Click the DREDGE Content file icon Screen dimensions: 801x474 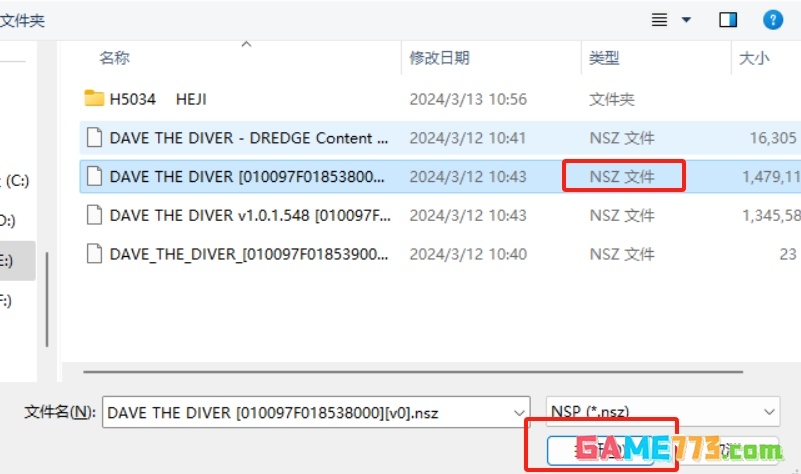click(x=94, y=137)
